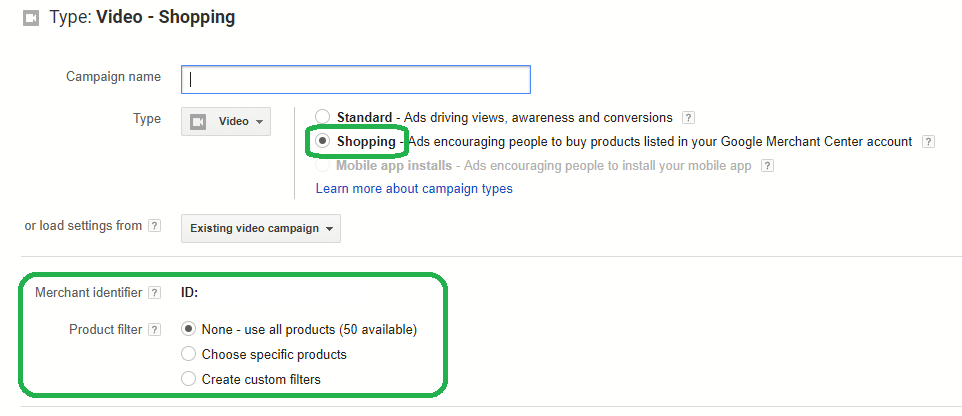Image resolution: width=962 pixels, height=416 pixels.
Task: Select the Shopping campaign subtype radio button
Action: (323, 142)
